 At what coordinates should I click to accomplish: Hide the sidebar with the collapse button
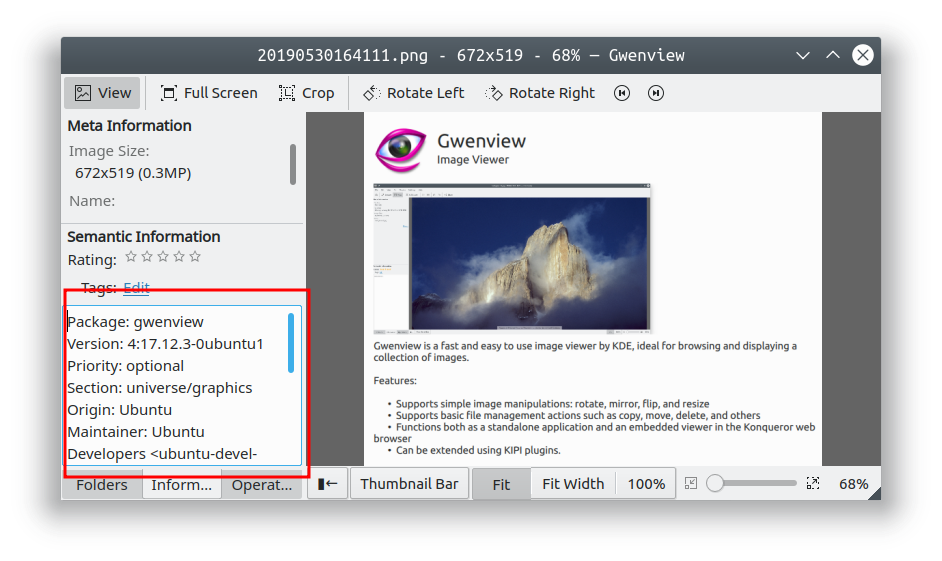[x=327, y=484]
